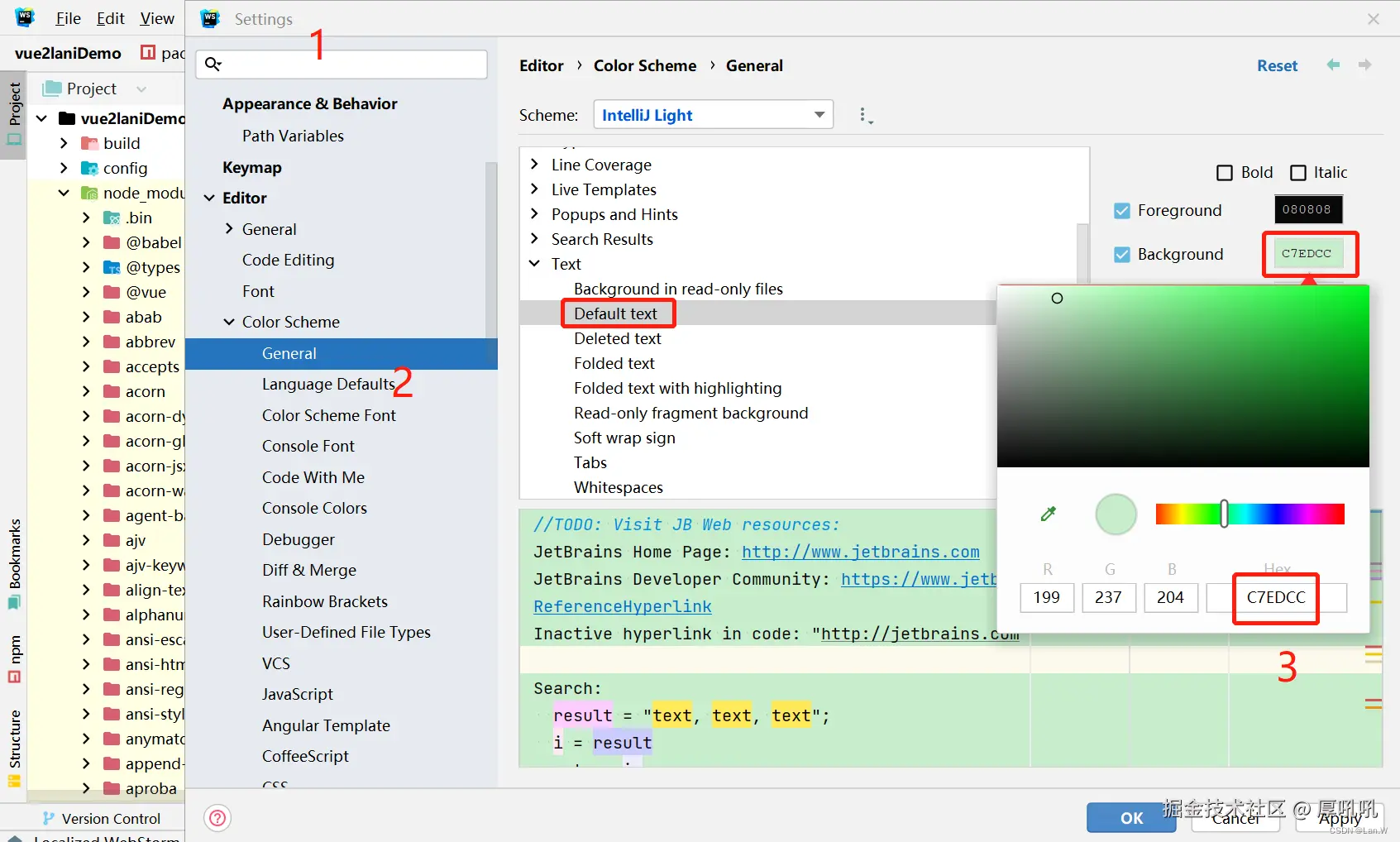Collapse the Editor settings section
Viewport: 1400px width, 842px height.
pyautogui.click(x=209, y=198)
